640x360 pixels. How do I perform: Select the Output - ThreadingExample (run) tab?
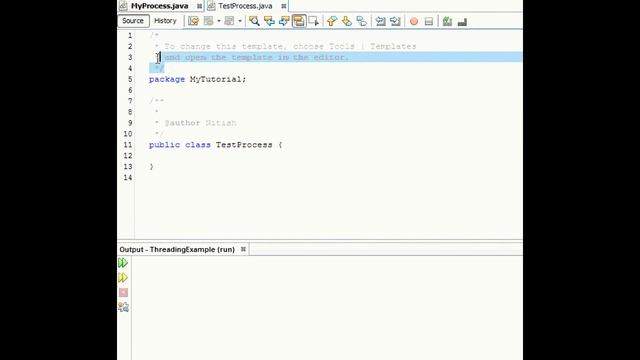pos(177,249)
